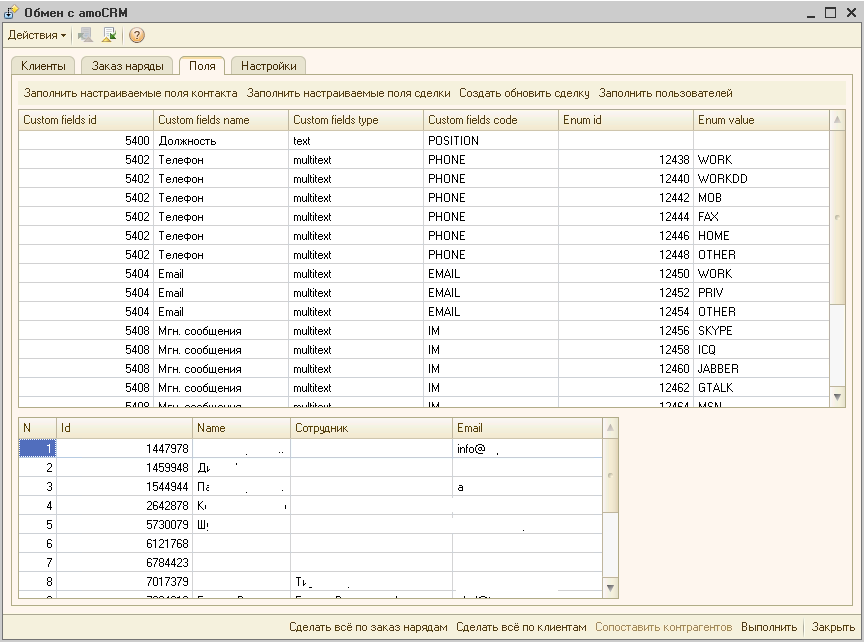The image size is (864, 642).
Task: Click the Custom fields name column header
Action: coord(221,120)
